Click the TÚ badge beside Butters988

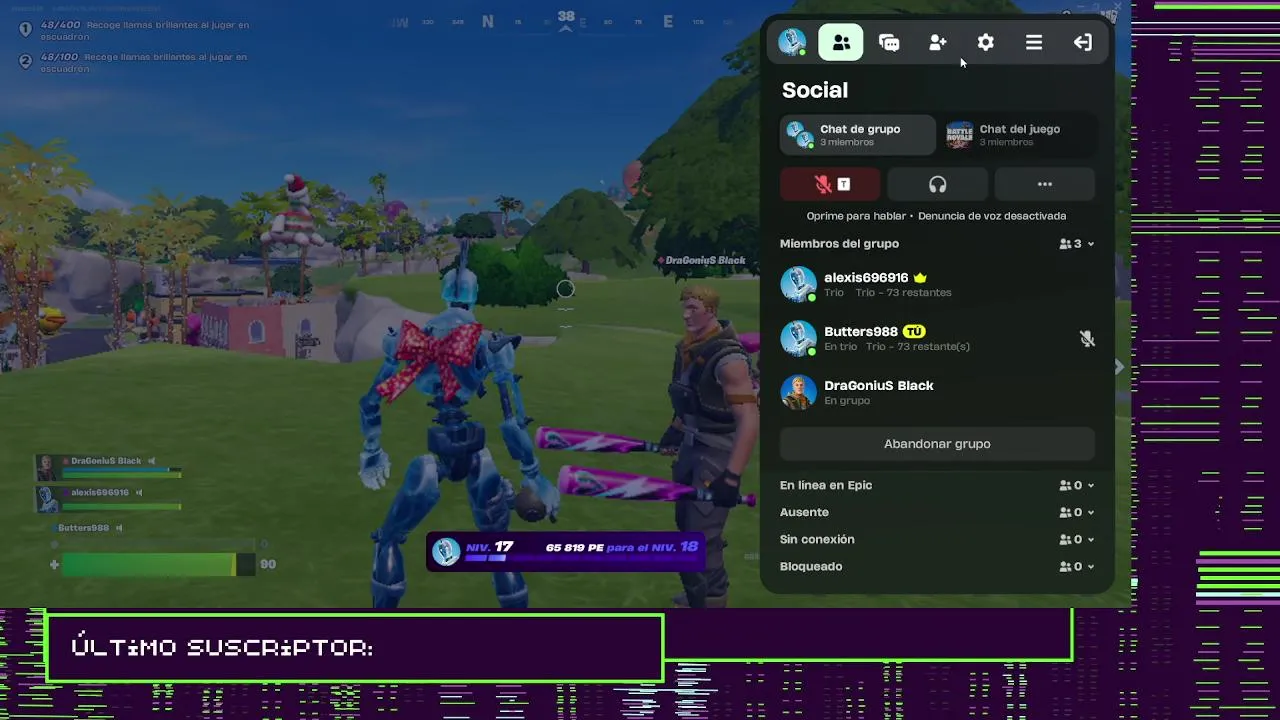914,331
